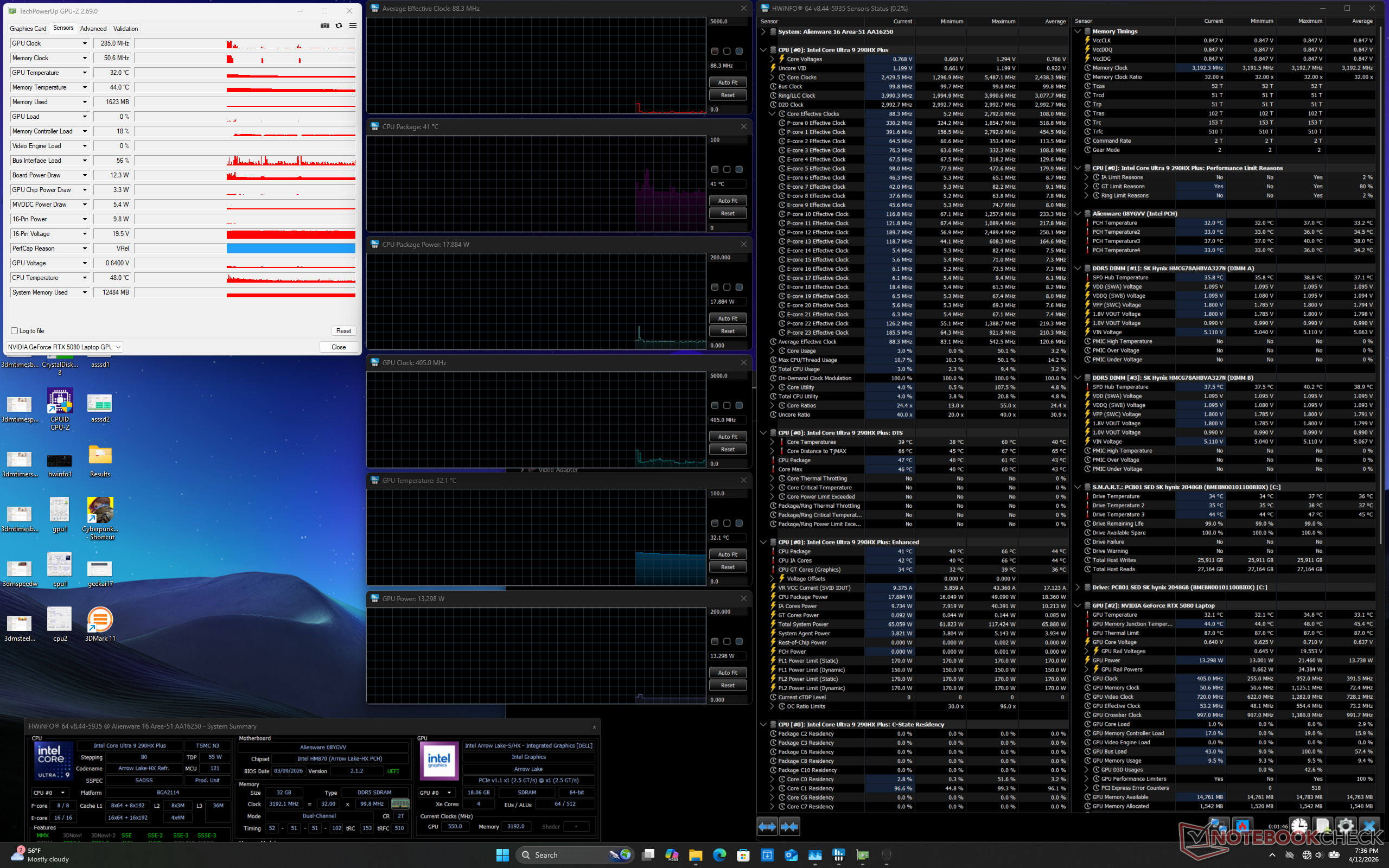This screenshot has height=868, width=1389.
Task: Click Auto Fit in GPU Temperature graph
Action: 727,554
